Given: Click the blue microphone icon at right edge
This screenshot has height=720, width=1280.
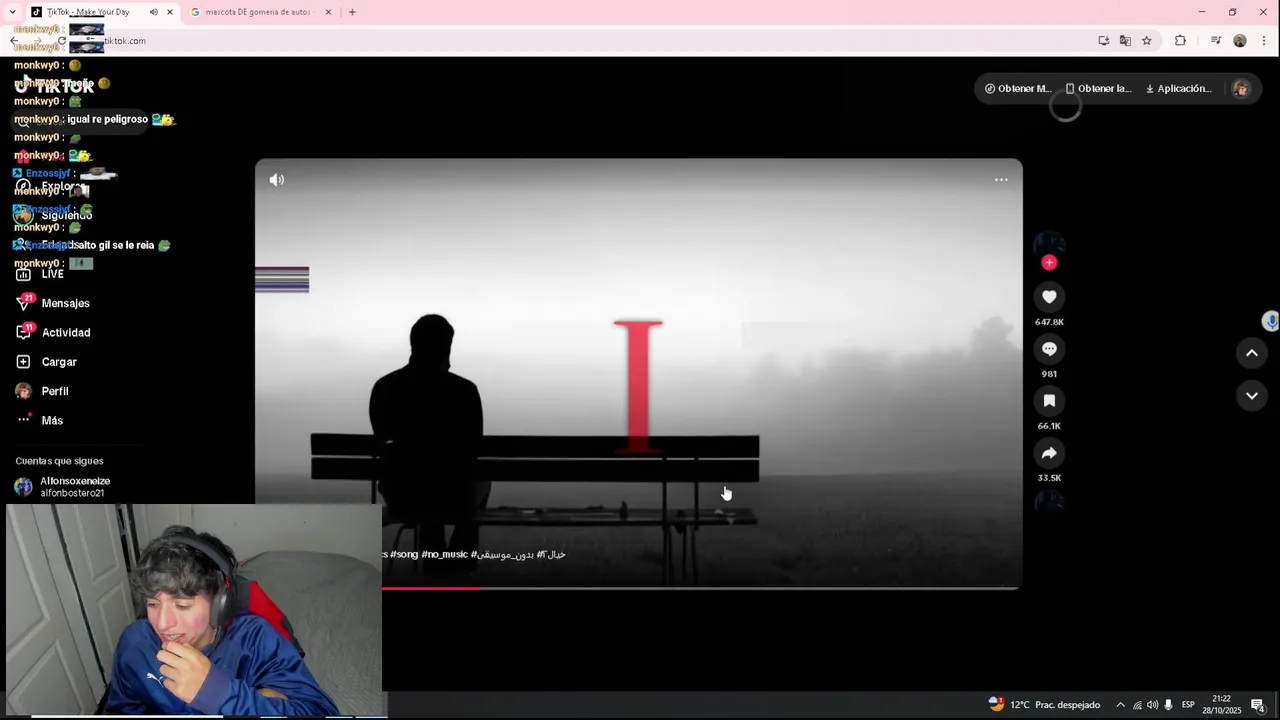Looking at the screenshot, I should pyautogui.click(x=1271, y=321).
